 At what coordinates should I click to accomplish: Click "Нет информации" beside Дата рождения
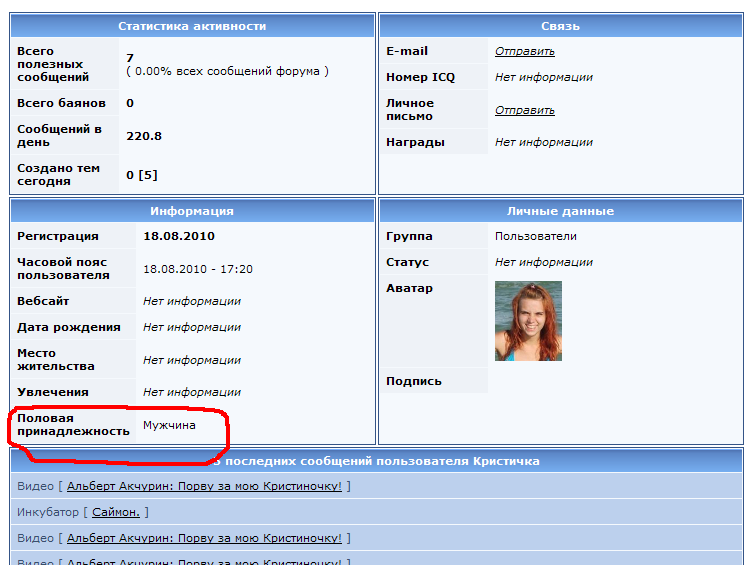point(192,327)
